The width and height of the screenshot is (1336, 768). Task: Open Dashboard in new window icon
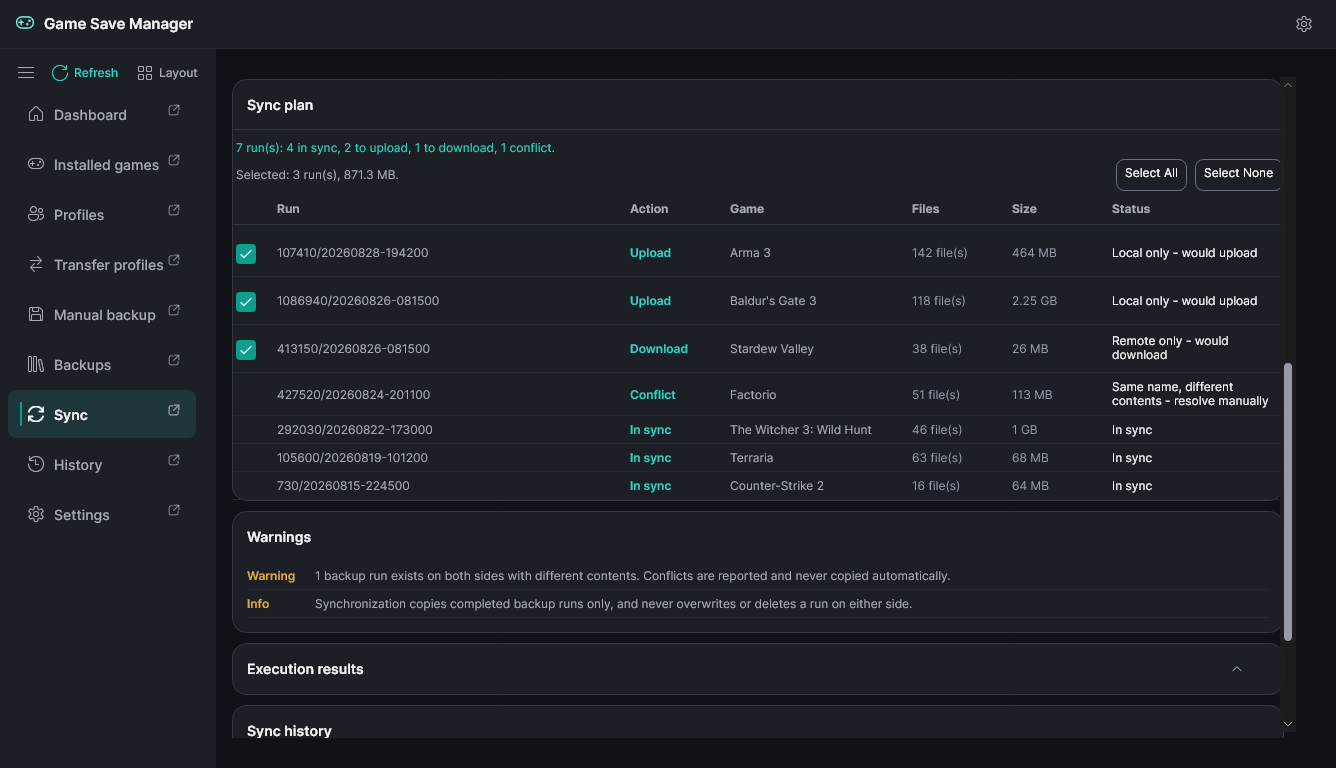tap(174, 110)
